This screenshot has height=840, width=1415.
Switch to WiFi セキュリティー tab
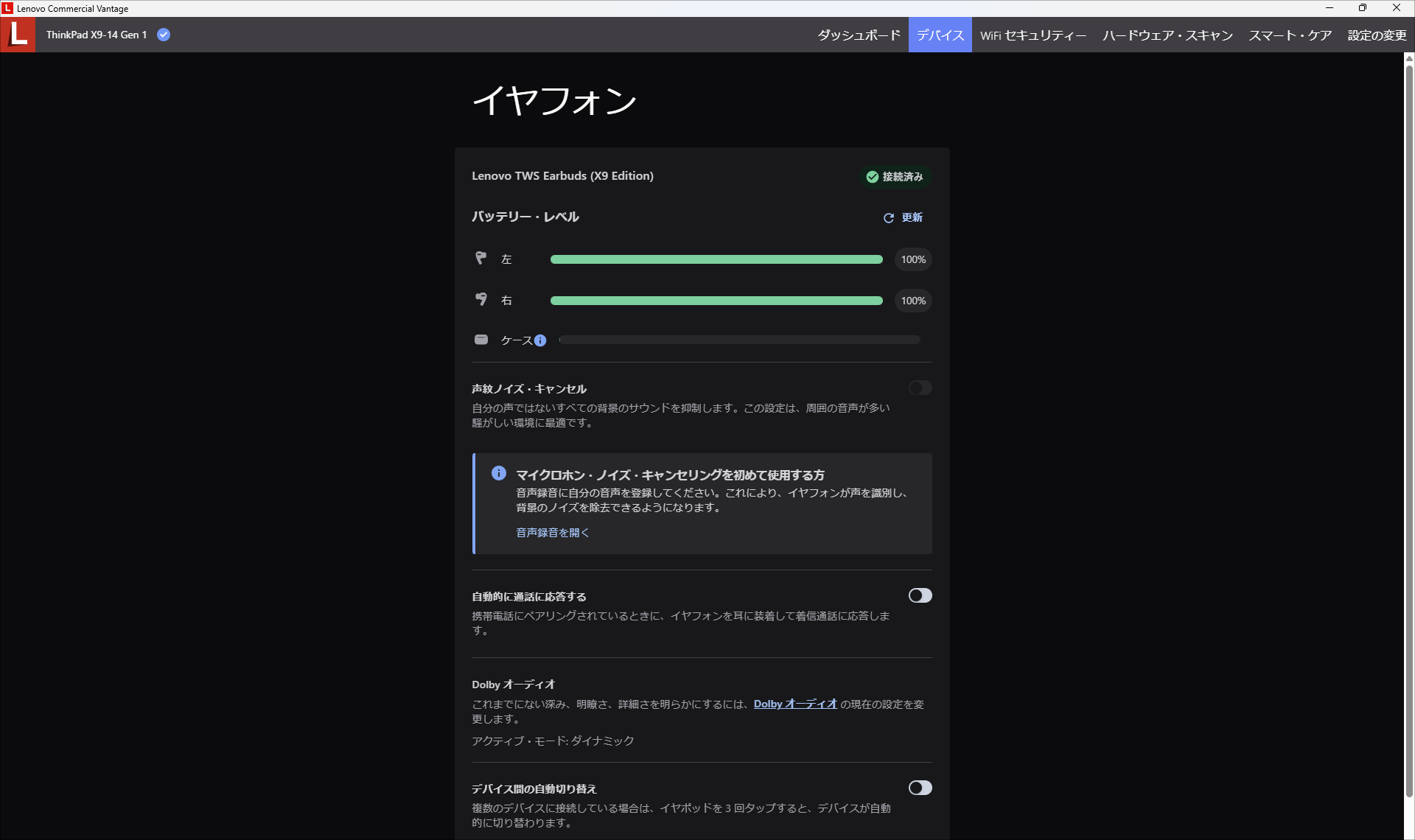click(1033, 35)
